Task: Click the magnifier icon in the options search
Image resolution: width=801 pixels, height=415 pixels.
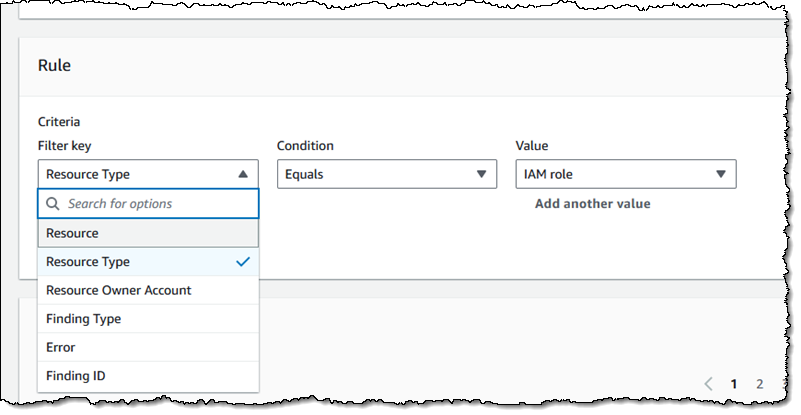Action: [53, 204]
